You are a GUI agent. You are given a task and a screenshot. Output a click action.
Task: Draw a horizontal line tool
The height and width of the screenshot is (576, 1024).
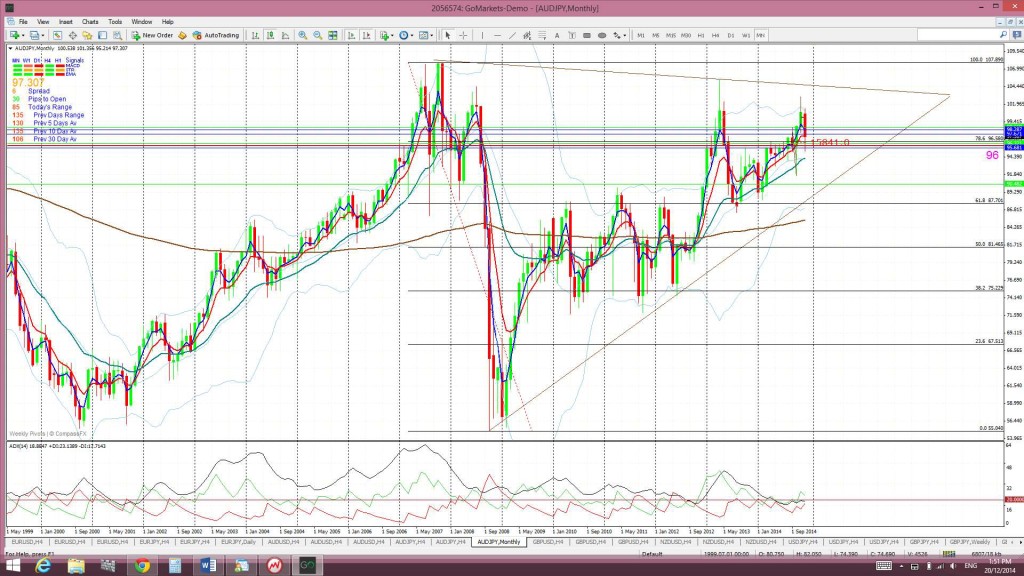(498, 35)
